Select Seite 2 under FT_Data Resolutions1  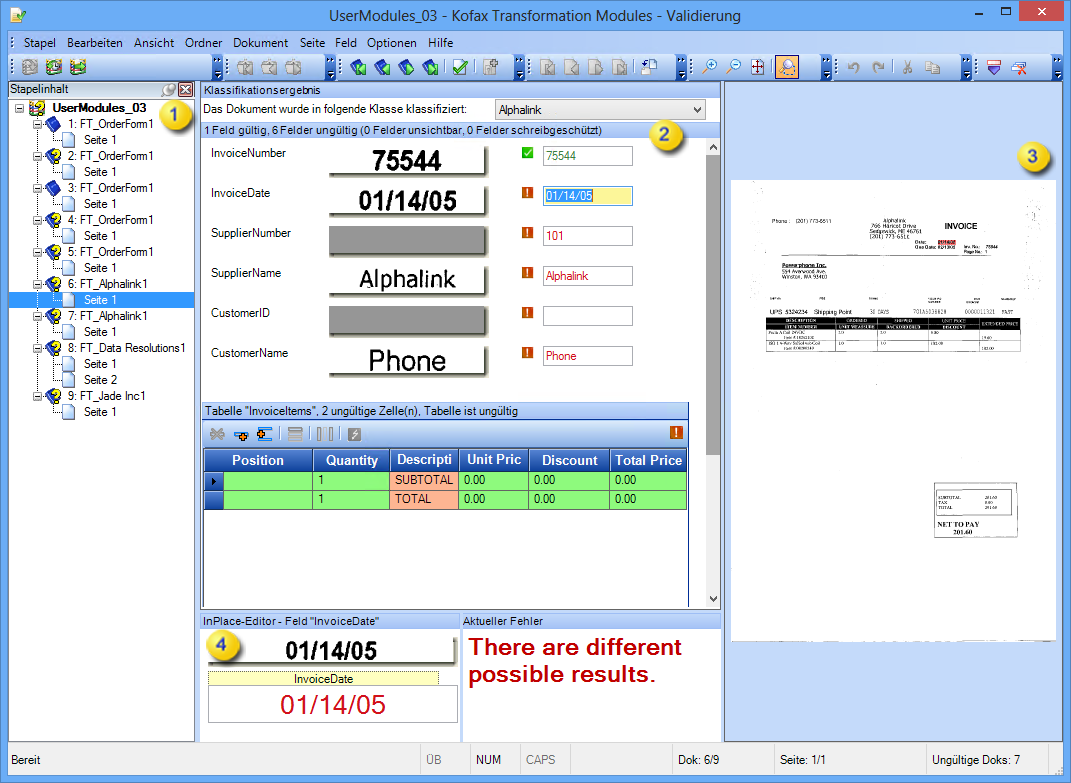point(100,380)
